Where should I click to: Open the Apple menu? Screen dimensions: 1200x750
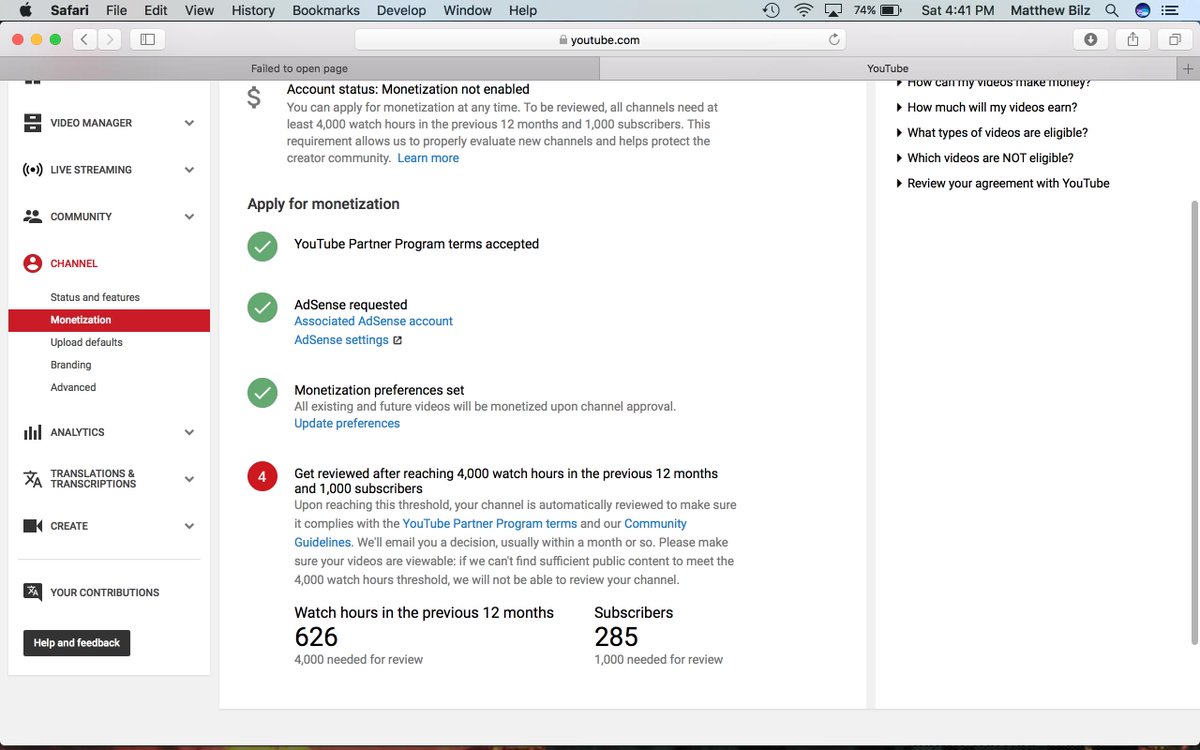click(x=26, y=10)
